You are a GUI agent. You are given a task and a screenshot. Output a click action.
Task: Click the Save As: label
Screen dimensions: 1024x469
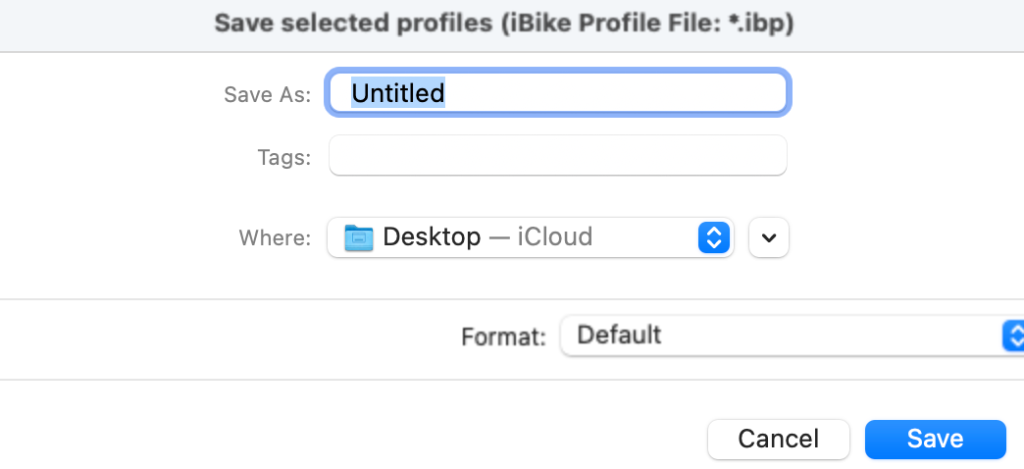pyautogui.click(x=268, y=95)
